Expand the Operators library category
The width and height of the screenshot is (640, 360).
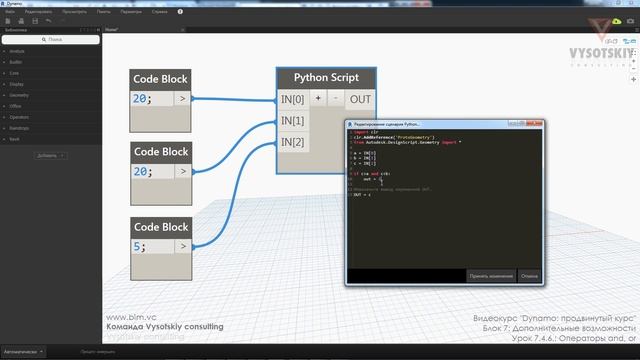(19, 117)
